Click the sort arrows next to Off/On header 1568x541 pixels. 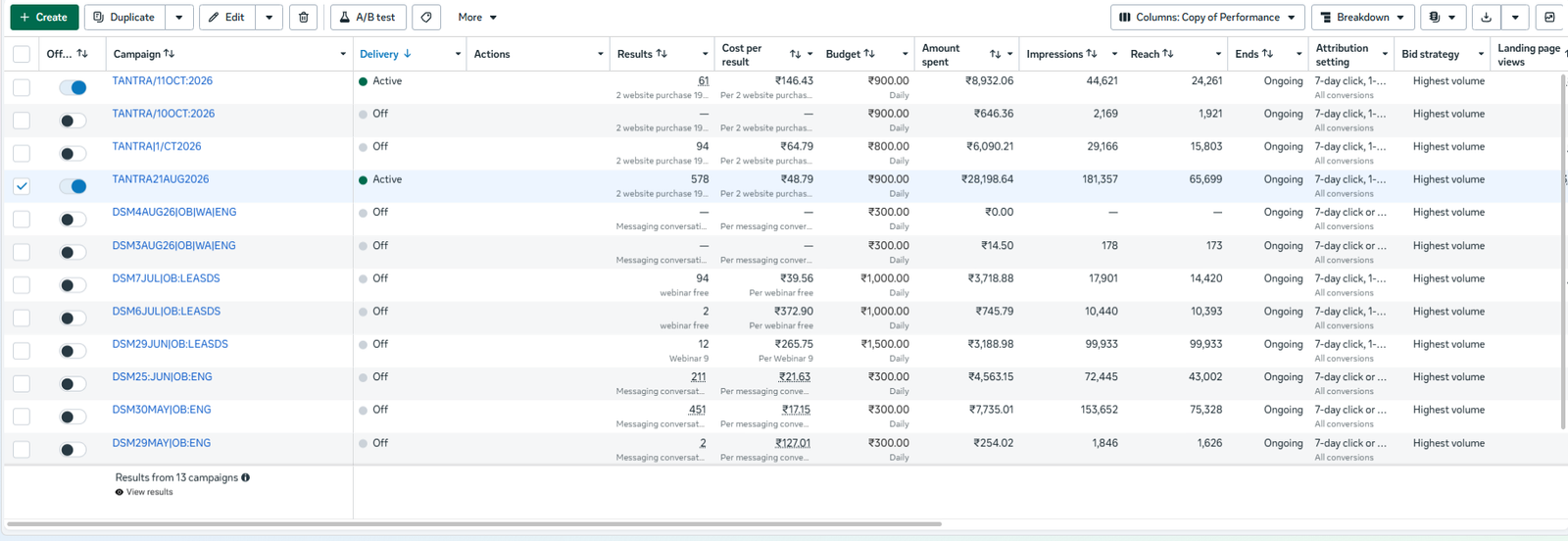pyautogui.click(x=82, y=54)
